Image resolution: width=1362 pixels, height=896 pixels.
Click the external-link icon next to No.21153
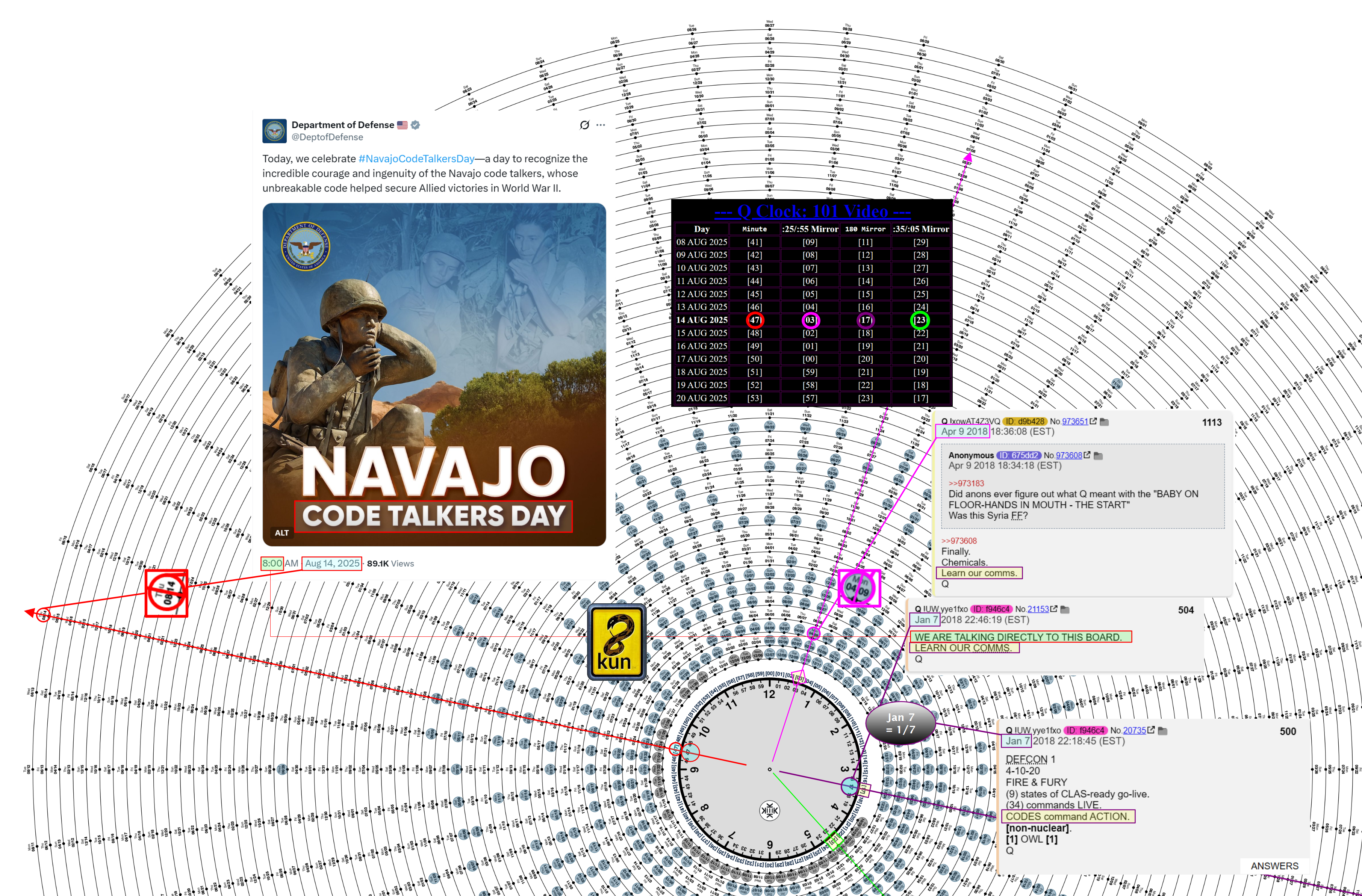coord(1053,609)
